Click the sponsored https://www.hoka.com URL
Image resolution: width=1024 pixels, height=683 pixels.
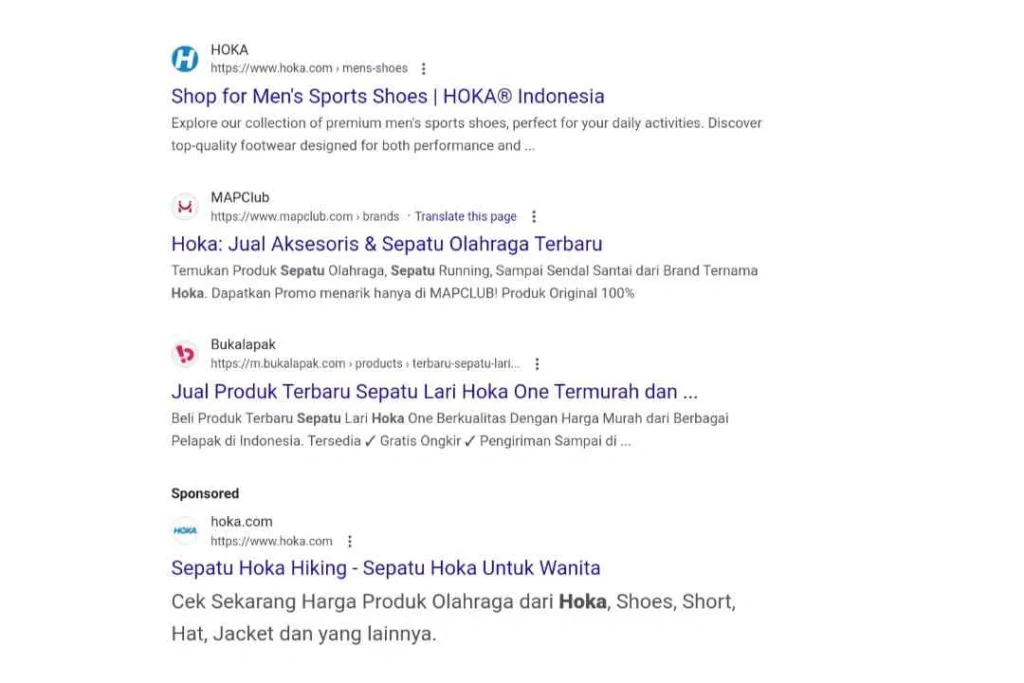[x=271, y=541]
